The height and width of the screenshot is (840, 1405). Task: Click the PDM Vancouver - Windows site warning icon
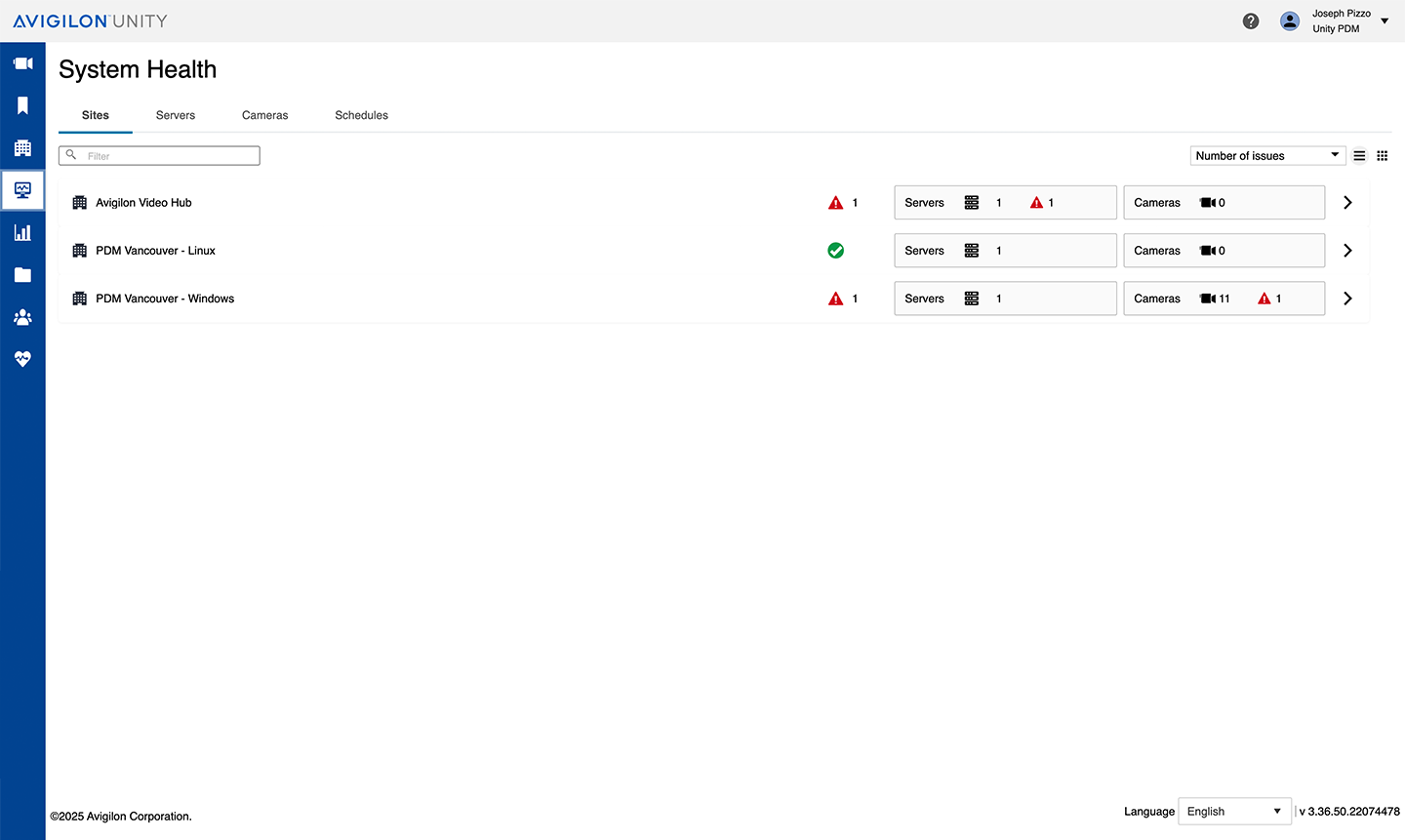(x=836, y=299)
